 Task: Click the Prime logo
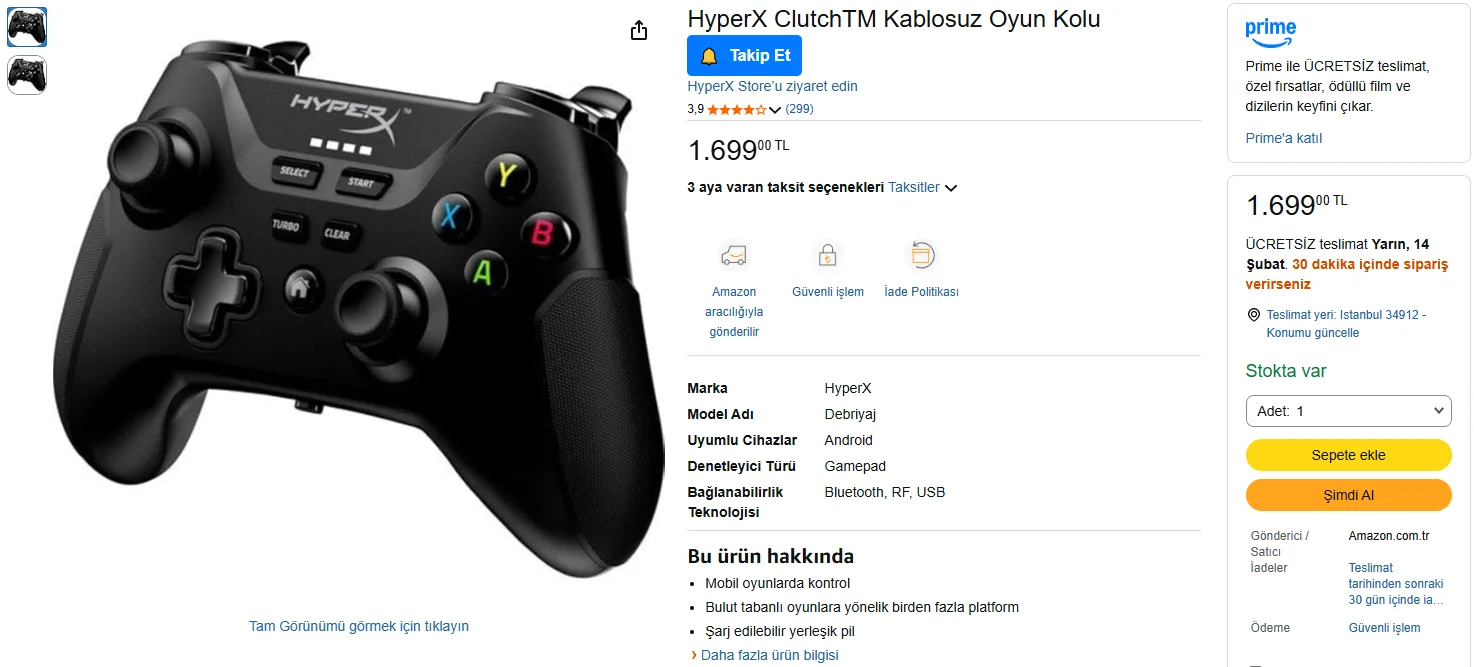pos(1270,32)
